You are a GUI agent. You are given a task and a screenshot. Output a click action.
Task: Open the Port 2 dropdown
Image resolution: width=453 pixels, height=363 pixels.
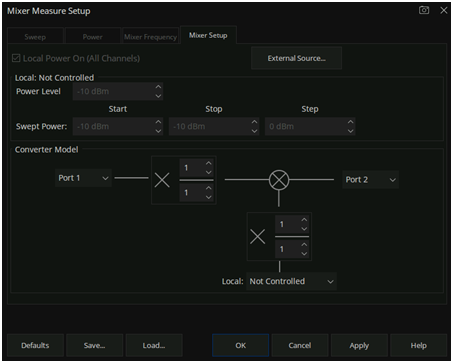(370, 180)
